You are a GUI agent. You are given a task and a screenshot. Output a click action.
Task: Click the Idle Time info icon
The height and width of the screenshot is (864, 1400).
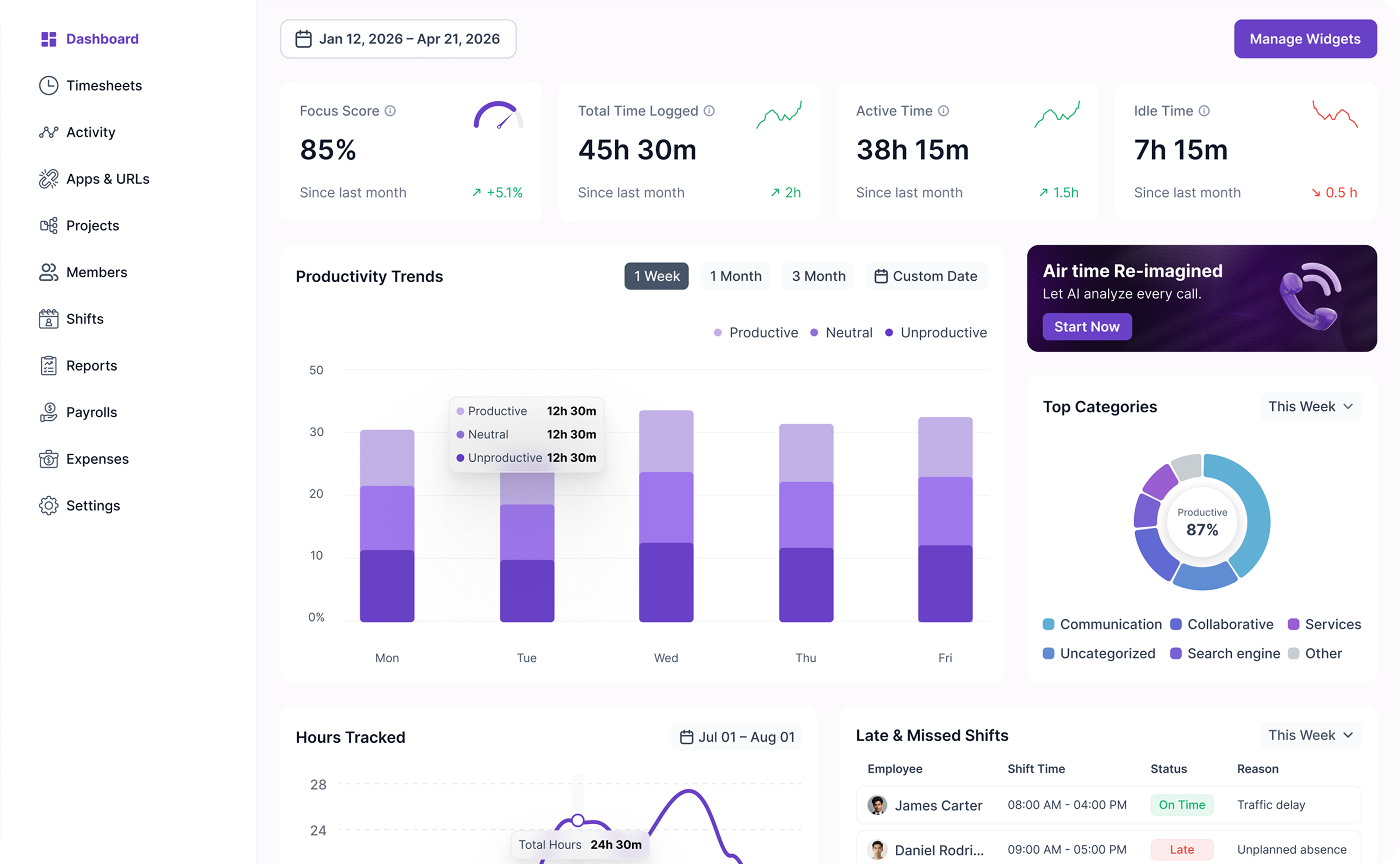1204,111
